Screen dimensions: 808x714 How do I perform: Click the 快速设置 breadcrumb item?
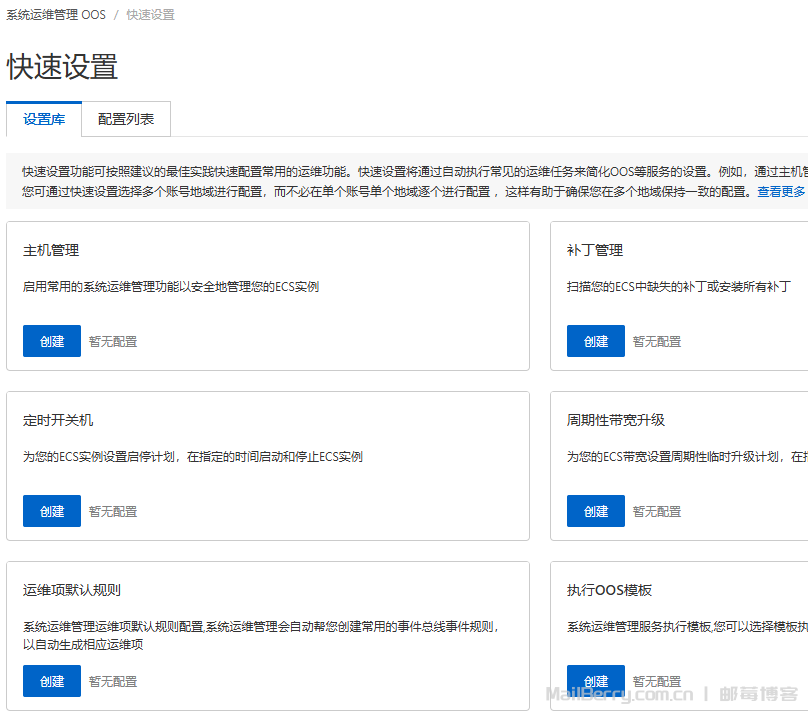(150, 15)
